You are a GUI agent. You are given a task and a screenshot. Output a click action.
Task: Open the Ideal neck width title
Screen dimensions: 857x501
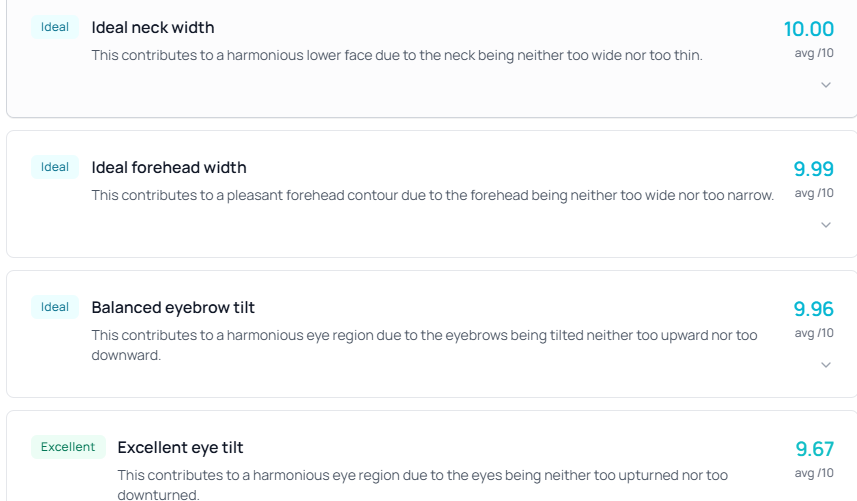click(153, 28)
